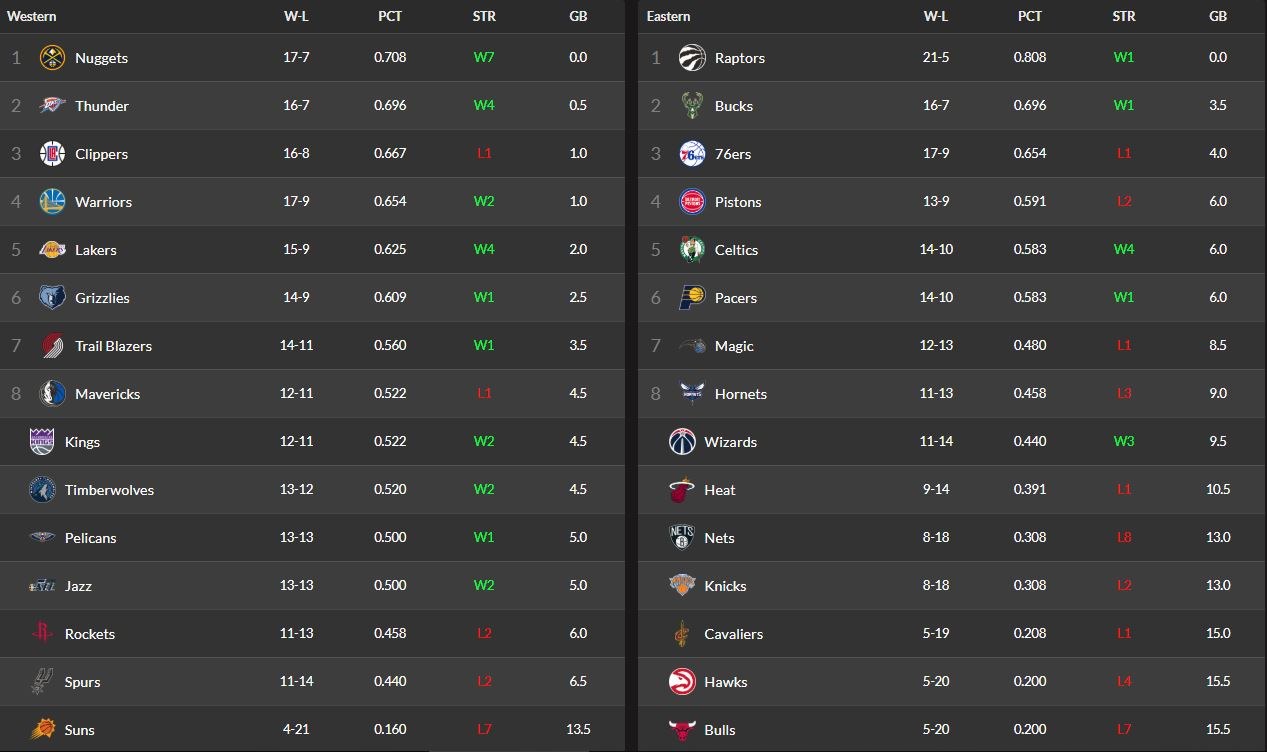
Task: Click the Bulls team logo
Action: (681, 730)
